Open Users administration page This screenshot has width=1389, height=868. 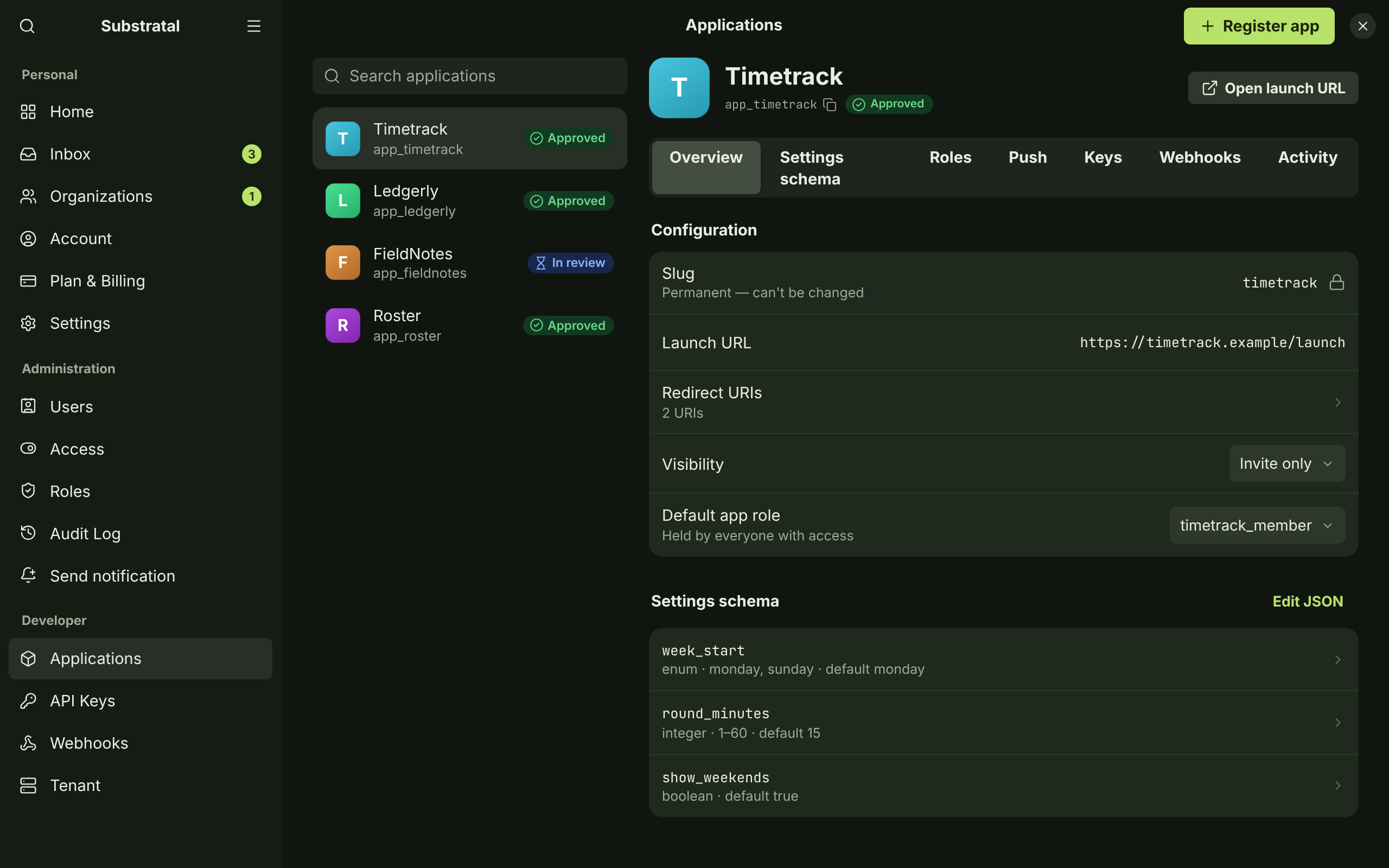point(141,406)
